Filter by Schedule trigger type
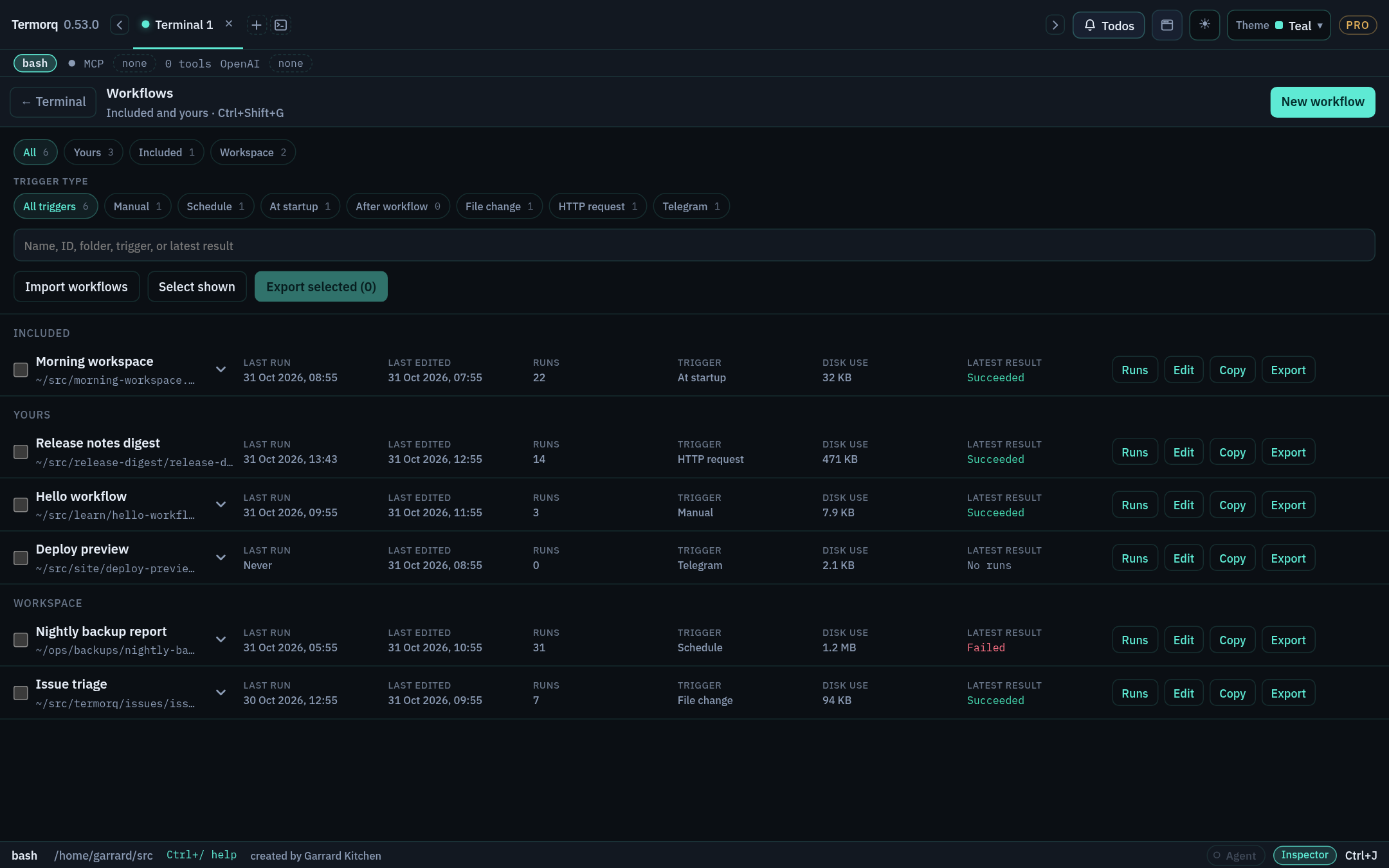The height and width of the screenshot is (868, 1389). (x=215, y=206)
